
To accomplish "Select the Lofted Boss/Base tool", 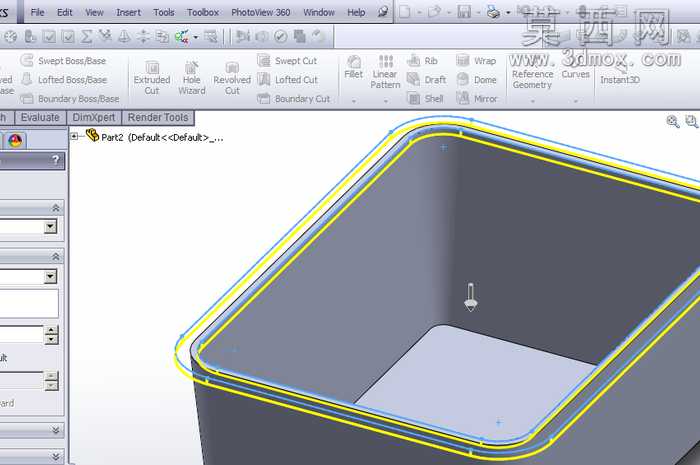I will 64,80.
